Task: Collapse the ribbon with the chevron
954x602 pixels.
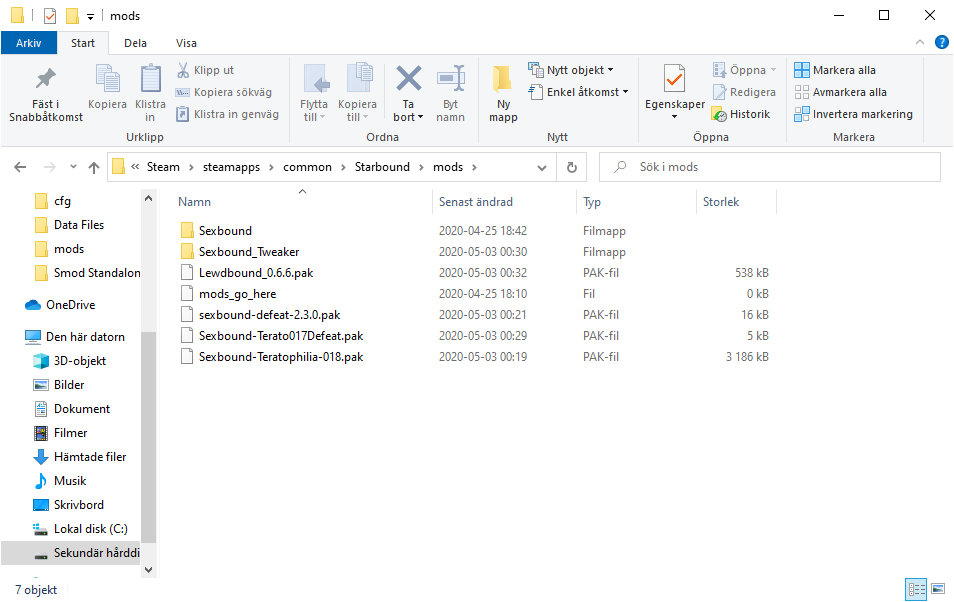Action: click(x=920, y=42)
